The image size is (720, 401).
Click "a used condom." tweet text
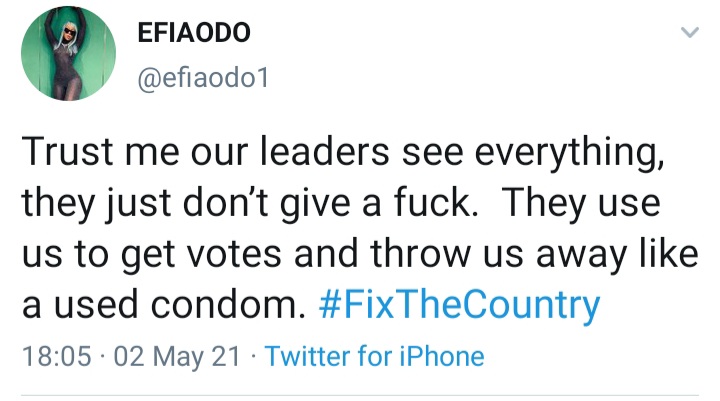[164, 304]
